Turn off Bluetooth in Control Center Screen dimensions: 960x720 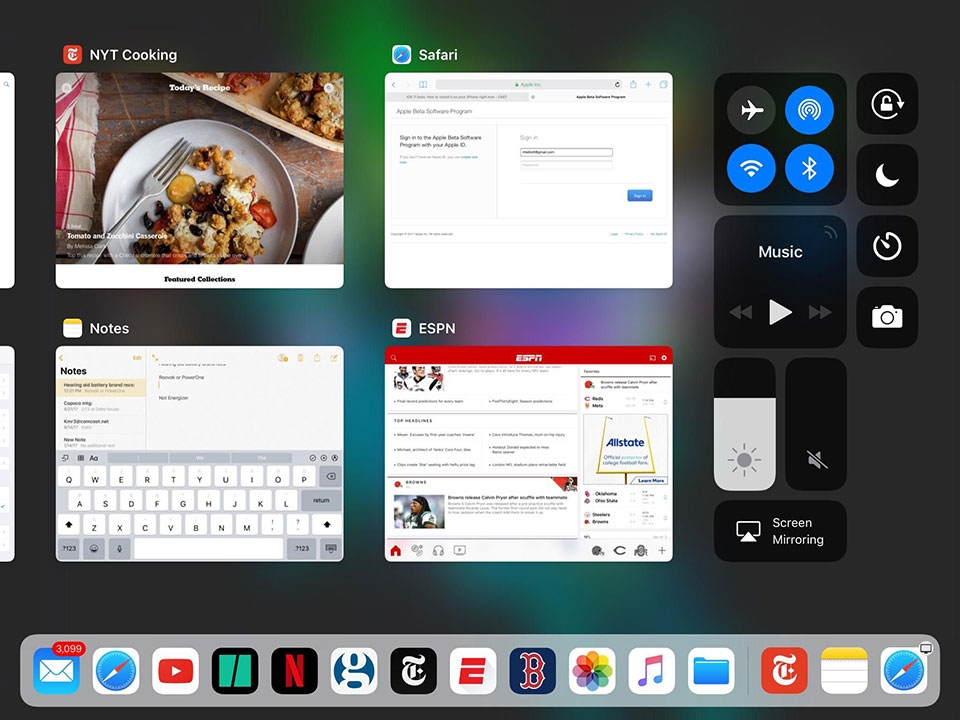pyautogui.click(x=809, y=168)
